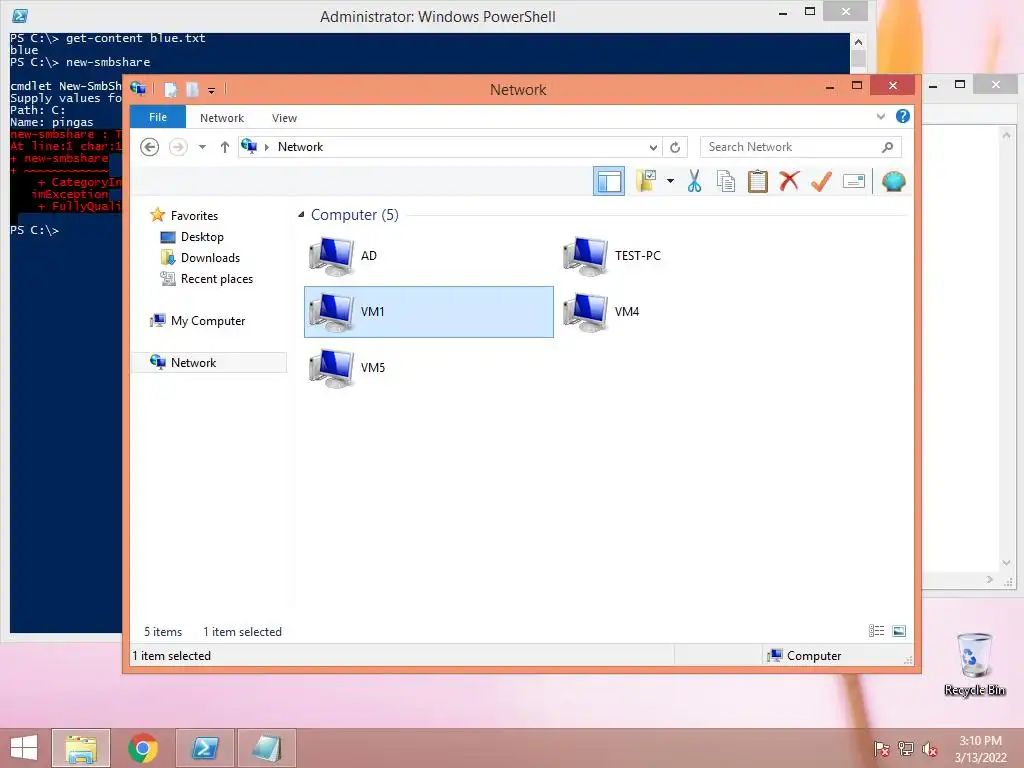The image size is (1024, 768).
Task: Refresh the Network folder view
Action: pos(675,148)
